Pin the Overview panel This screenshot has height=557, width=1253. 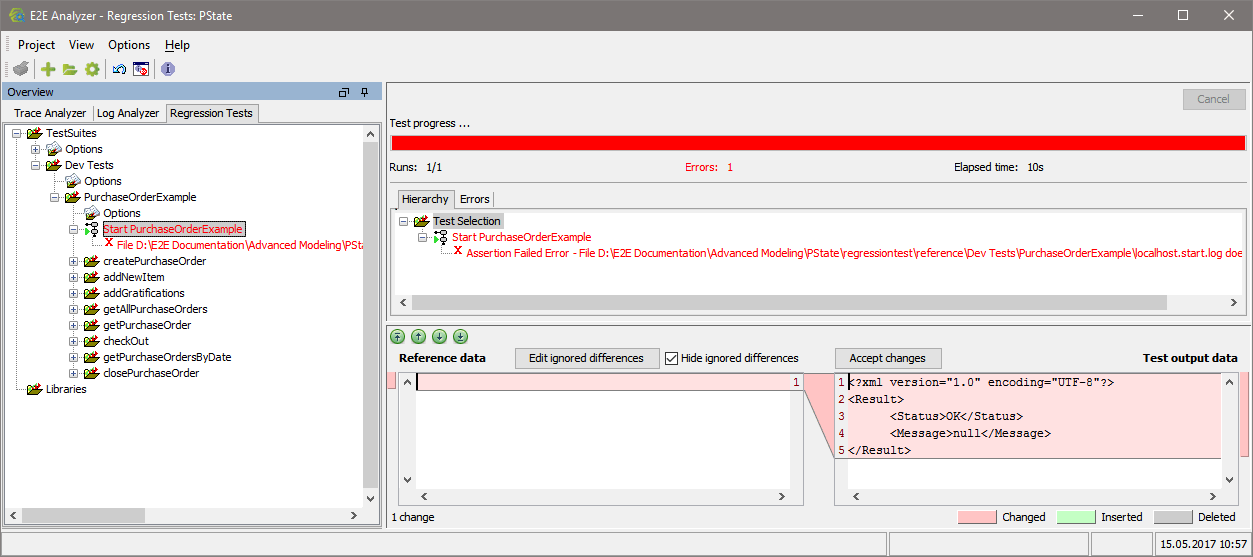(365, 92)
